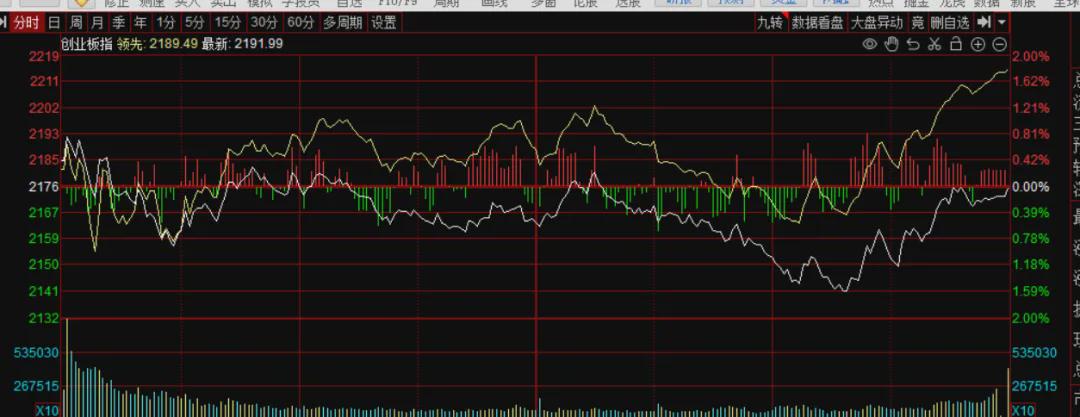Click the 2132 lowest price axis label
This screenshot has width=1080, height=417.
(x=43, y=318)
